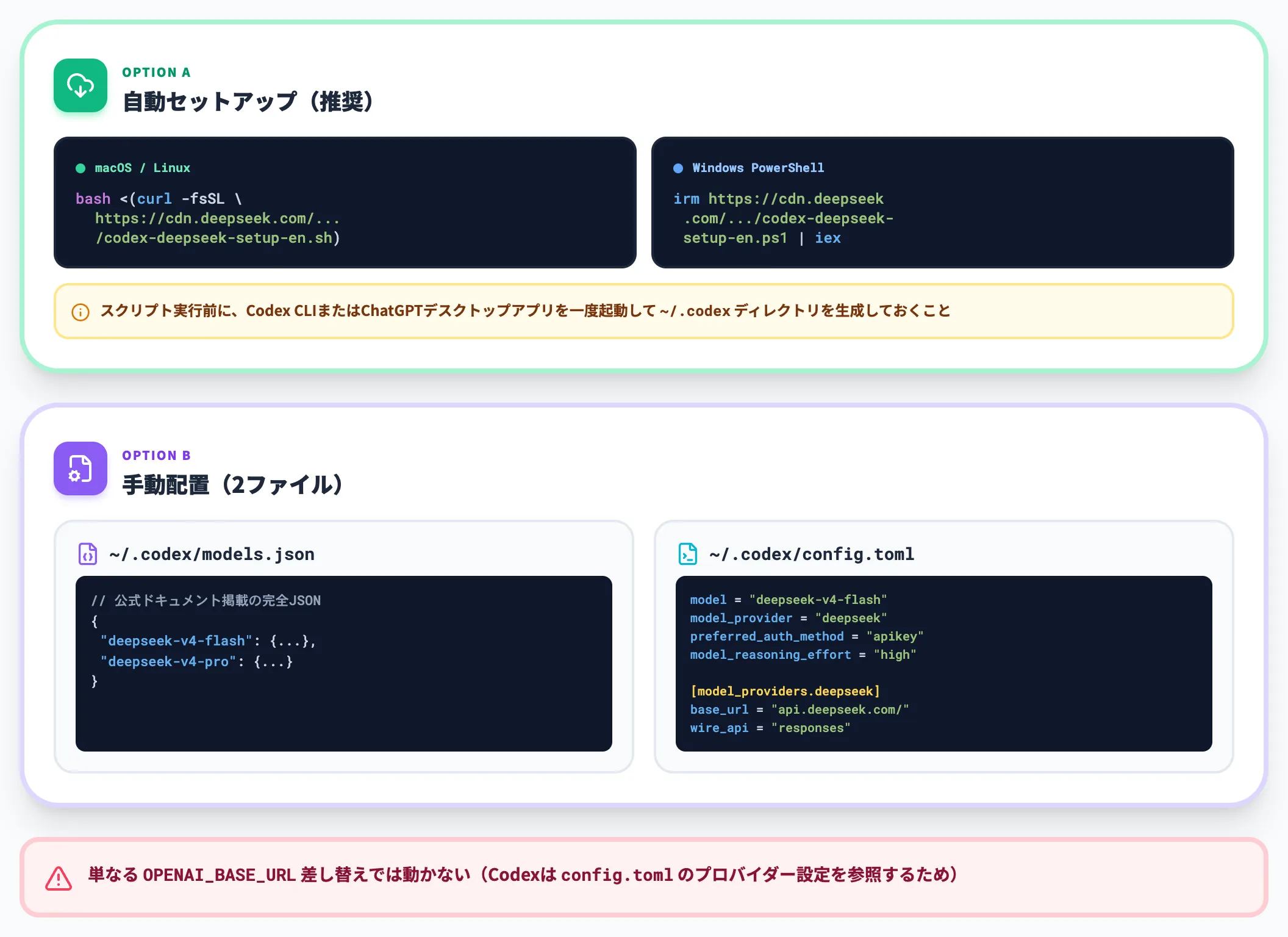Image resolution: width=1288 pixels, height=937 pixels.
Task: Click the "deepseek-v4-flash": {...} JSON line
Action: 208,641
